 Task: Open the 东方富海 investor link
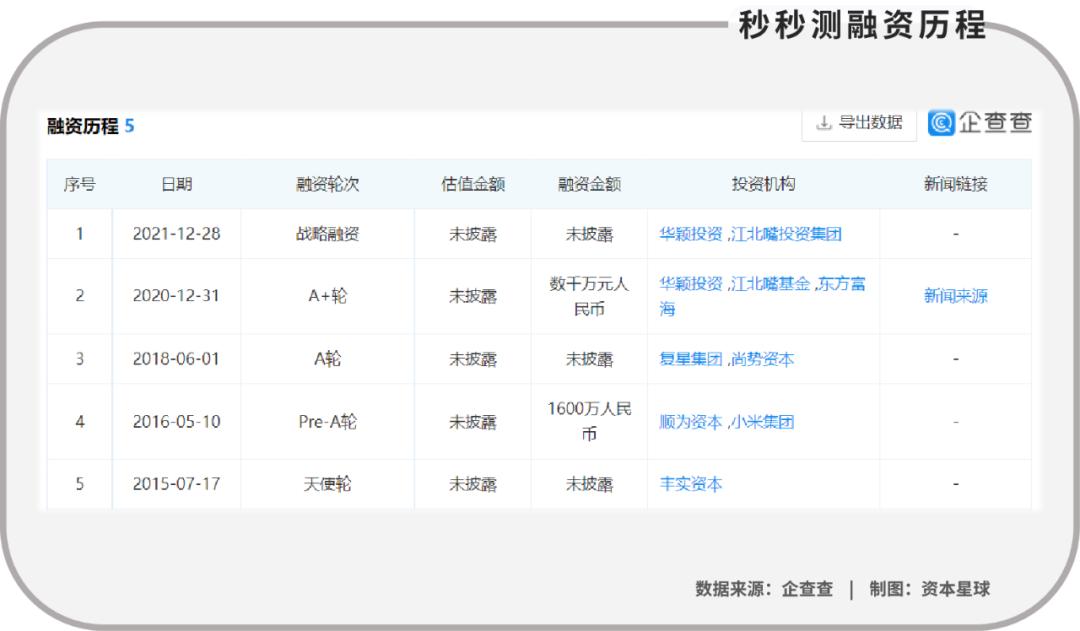(762, 296)
